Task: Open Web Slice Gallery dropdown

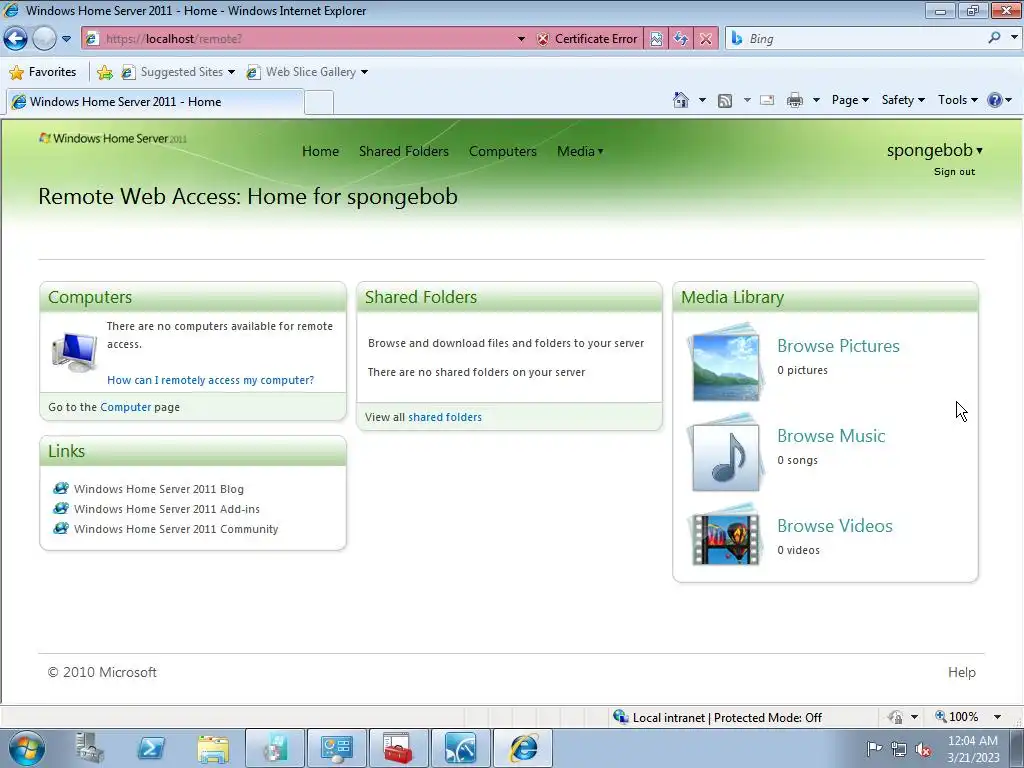Action: [x=307, y=72]
